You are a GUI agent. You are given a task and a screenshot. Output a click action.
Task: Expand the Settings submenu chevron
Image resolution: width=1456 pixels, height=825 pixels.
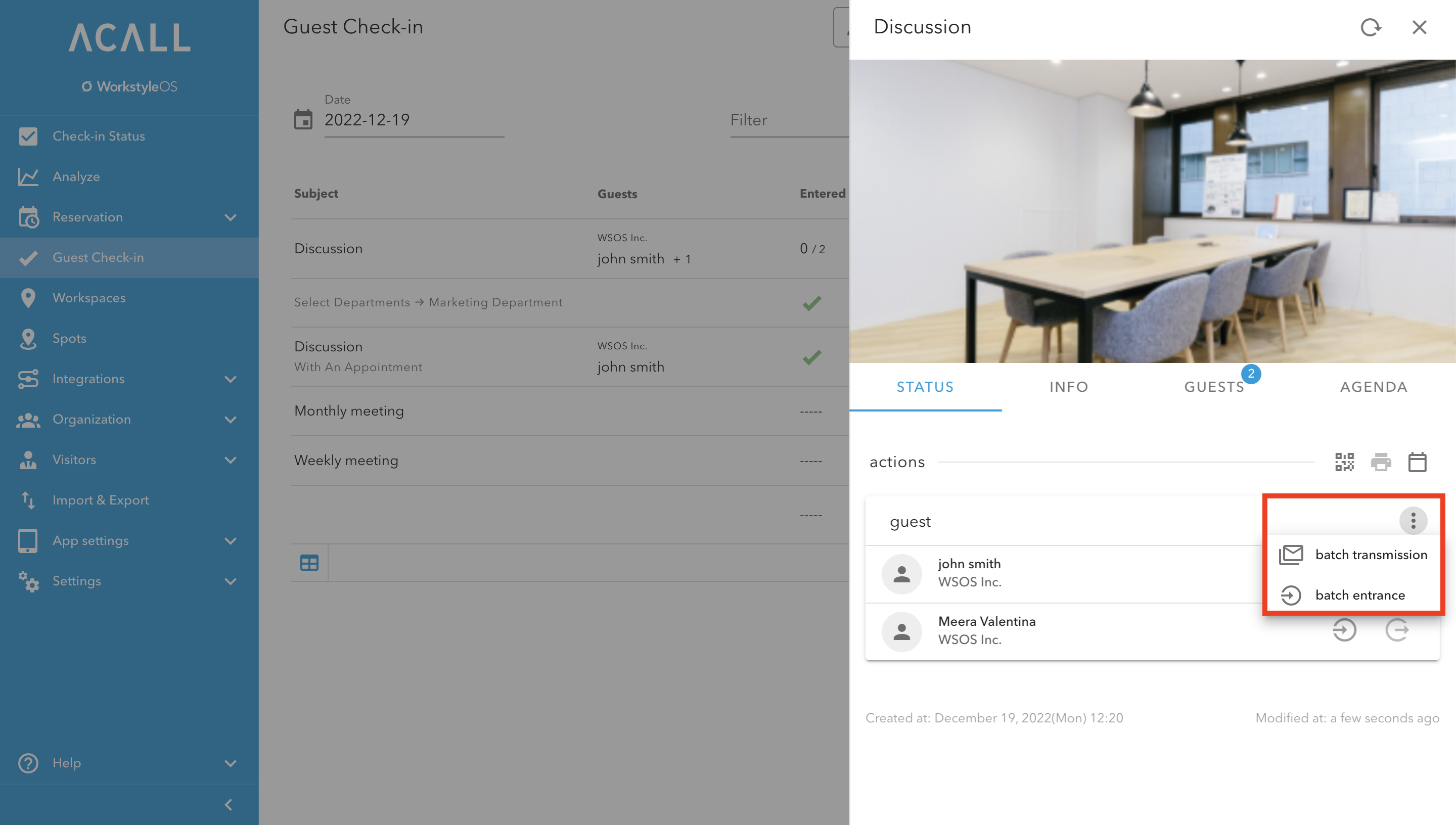(x=230, y=581)
